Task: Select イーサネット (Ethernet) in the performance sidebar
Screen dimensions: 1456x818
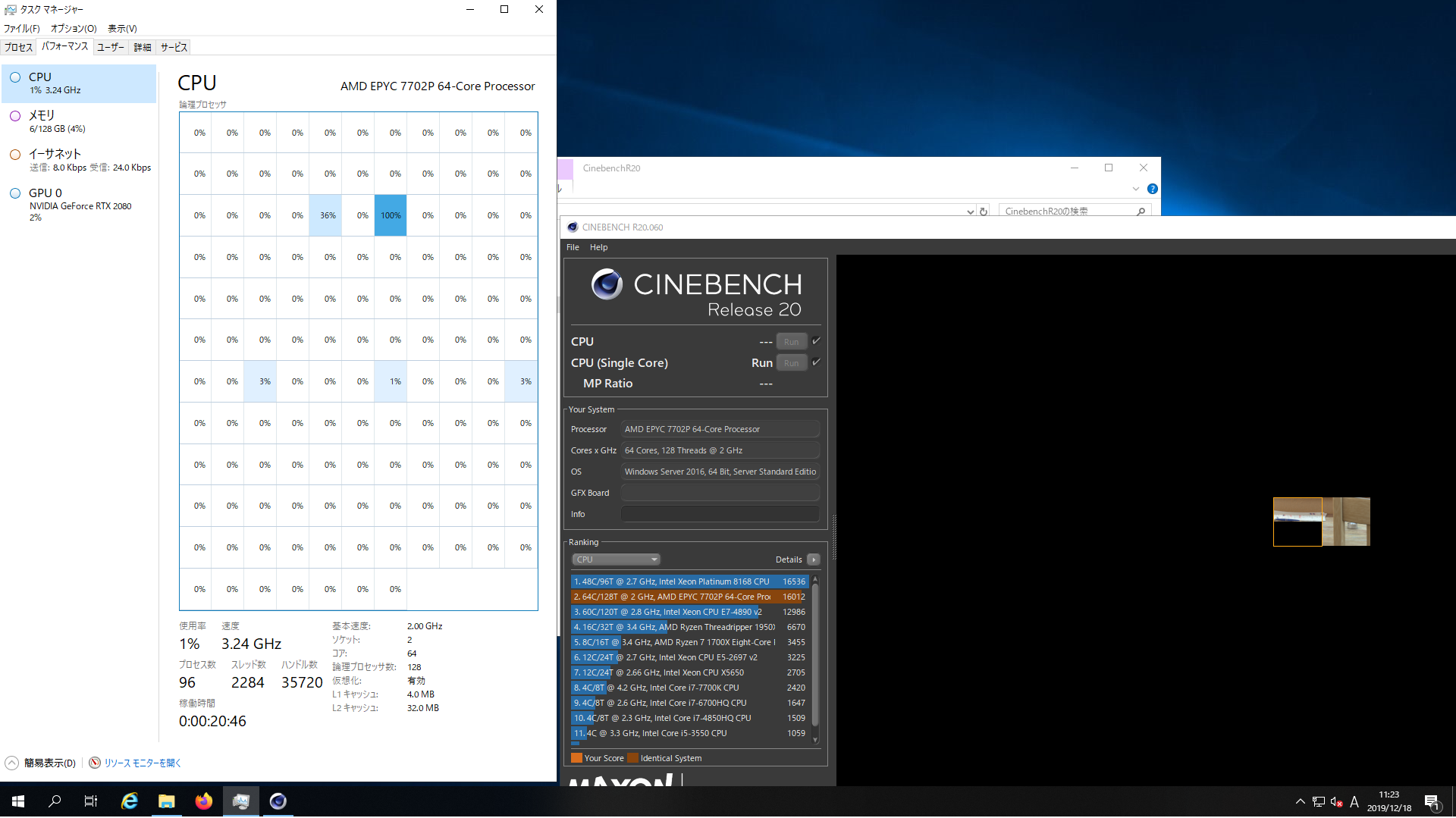Action: click(x=79, y=160)
